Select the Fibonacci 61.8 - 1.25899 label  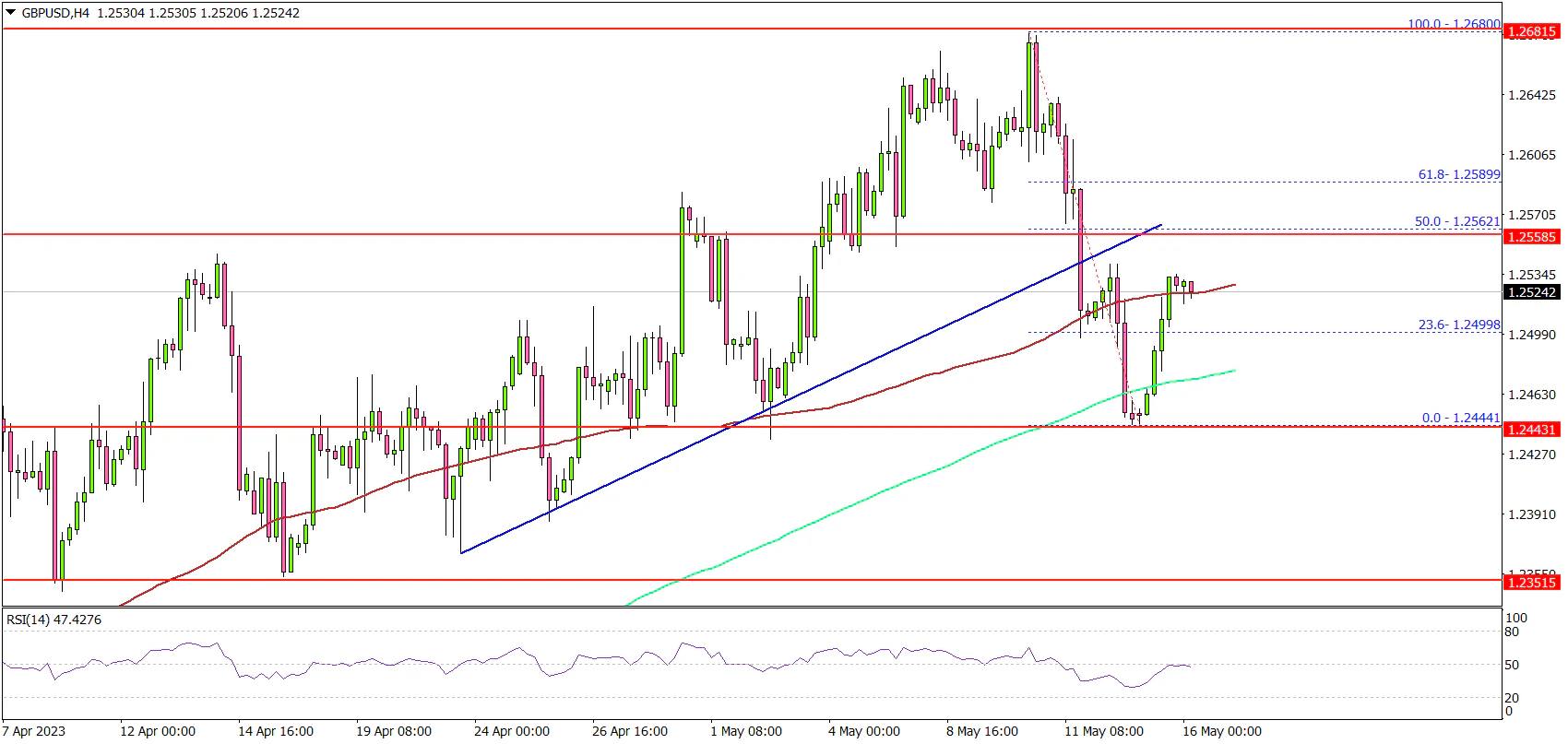click(x=1459, y=174)
